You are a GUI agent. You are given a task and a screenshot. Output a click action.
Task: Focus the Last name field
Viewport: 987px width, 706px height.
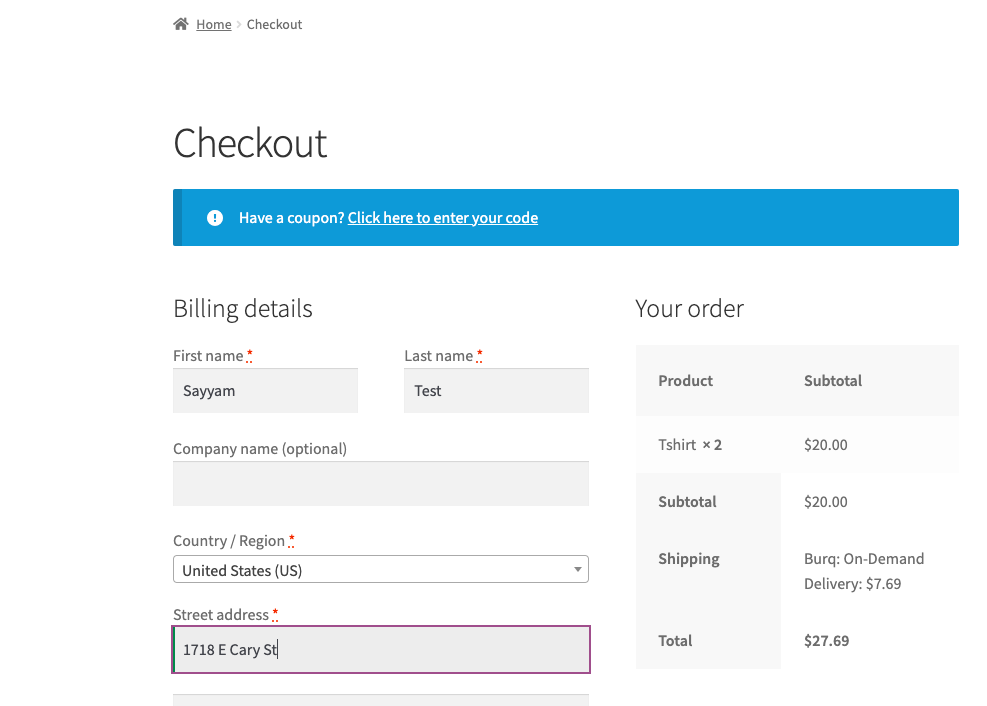pyautogui.click(x=496, y=391)
